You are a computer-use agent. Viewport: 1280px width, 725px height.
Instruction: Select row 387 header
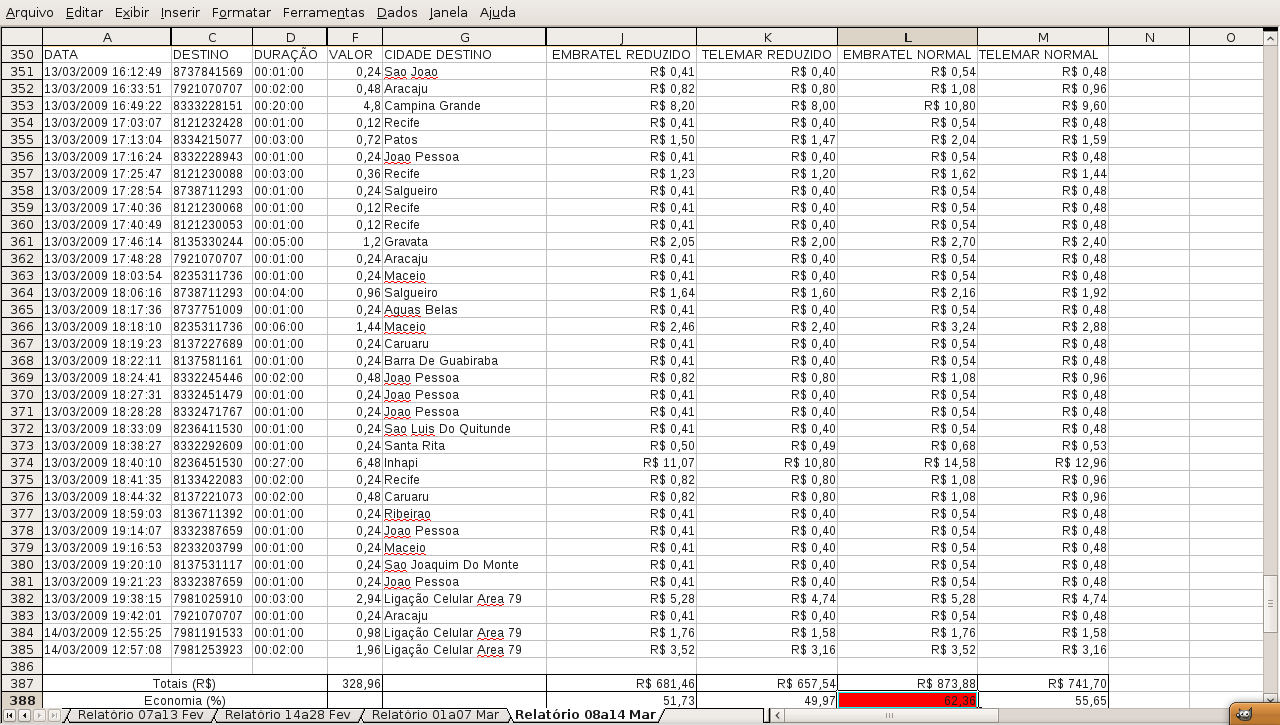click(x=21, y=683)
